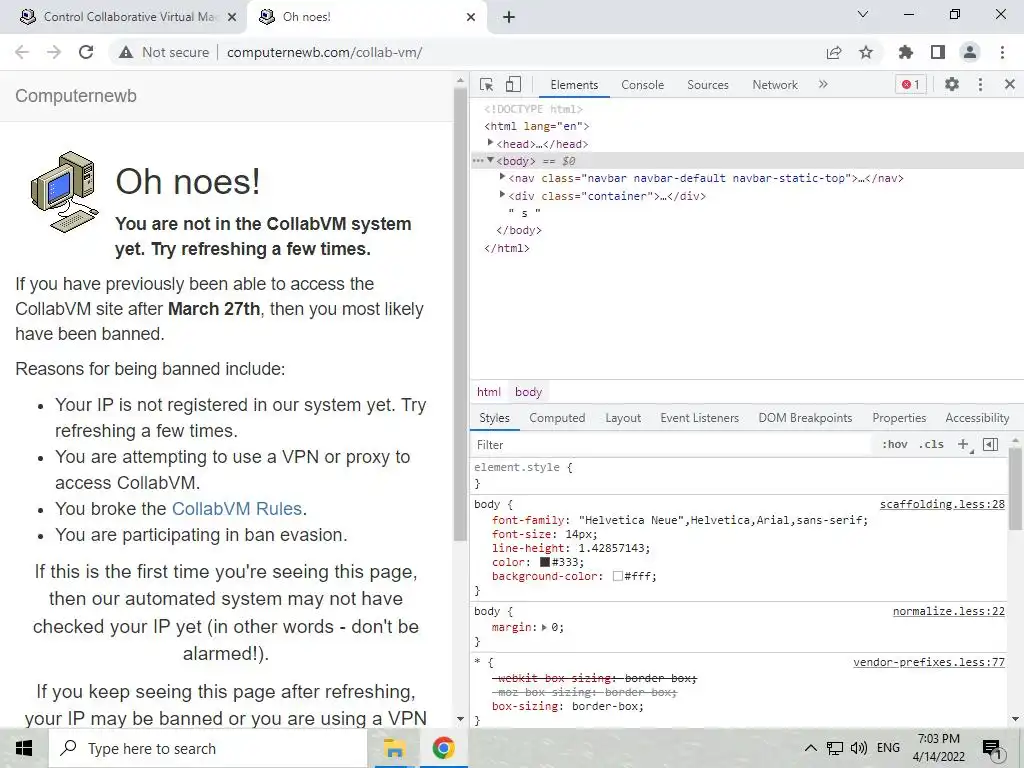Viewport: 1024px width, 768px height.
Task: Open the Windows Start menu
Action: click(24, 748)
